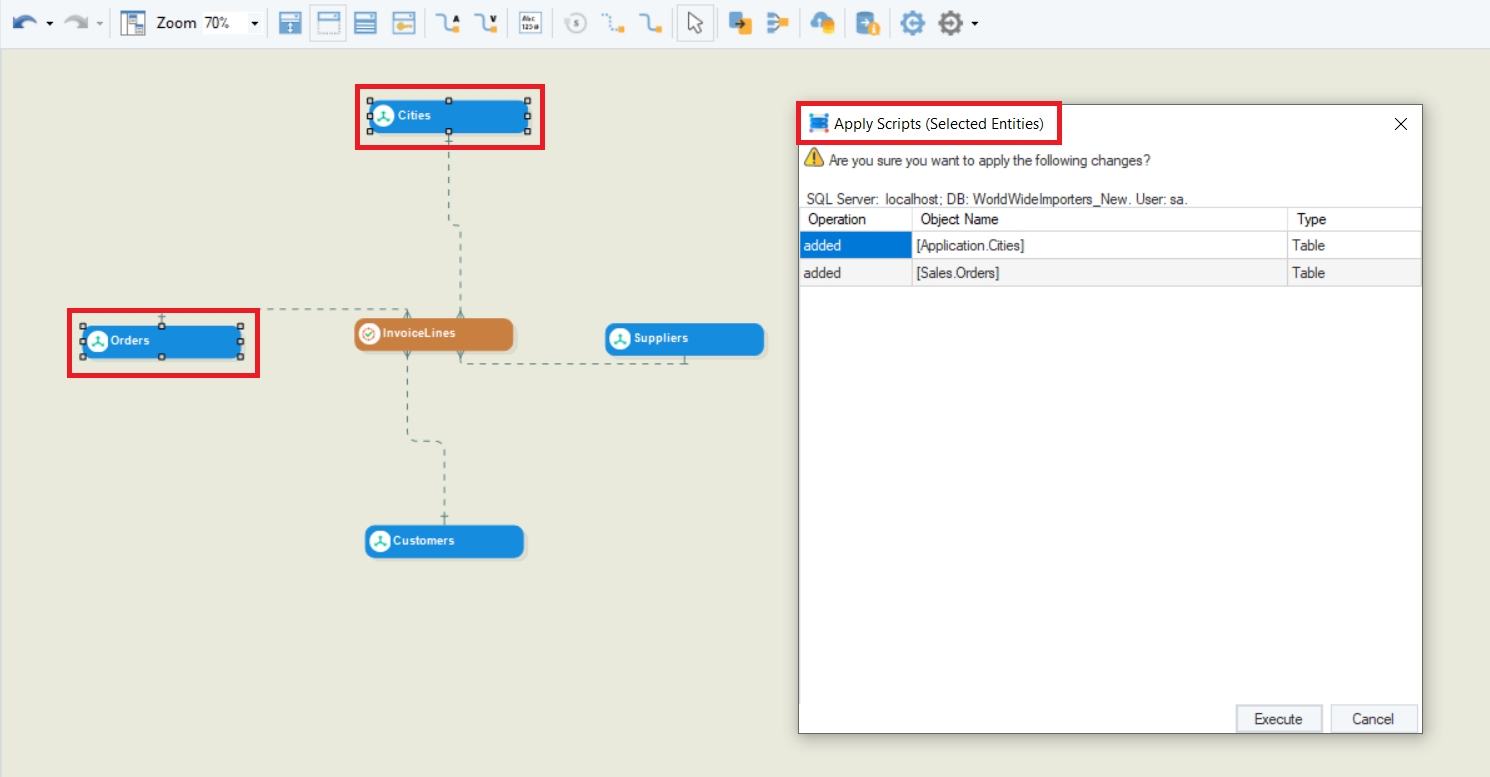
Task: Toggle the key-only entity view button
Action: click(x=403, y=23)
